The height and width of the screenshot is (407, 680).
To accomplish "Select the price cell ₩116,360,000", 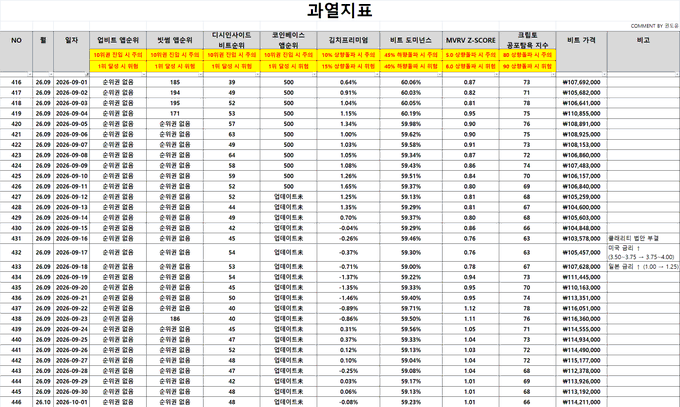I will (x=582, y=318).
